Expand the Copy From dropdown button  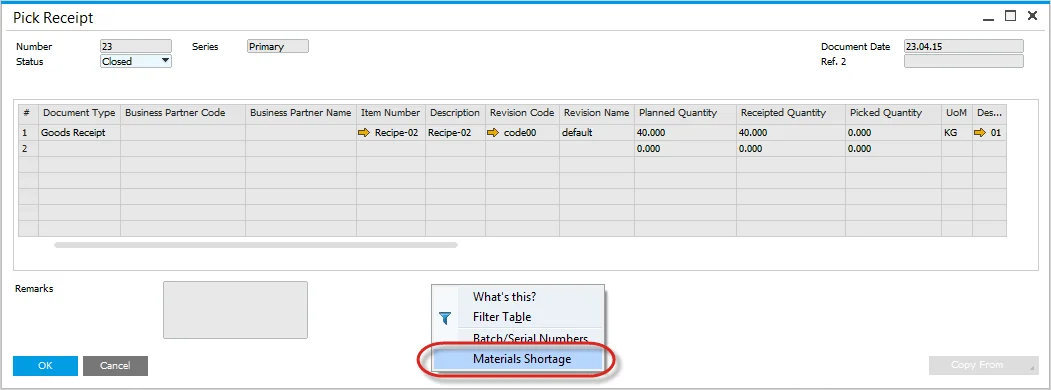tap(983, 365)
